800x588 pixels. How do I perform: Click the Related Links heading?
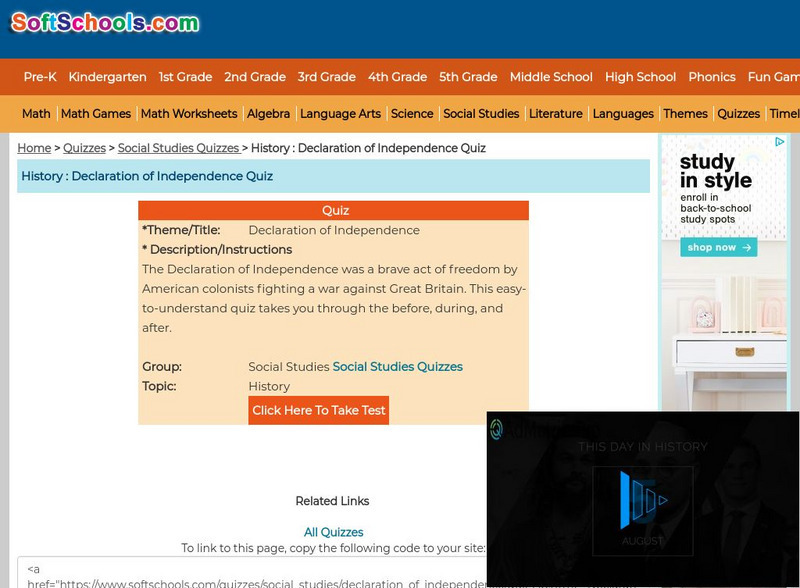coord(332,501)
